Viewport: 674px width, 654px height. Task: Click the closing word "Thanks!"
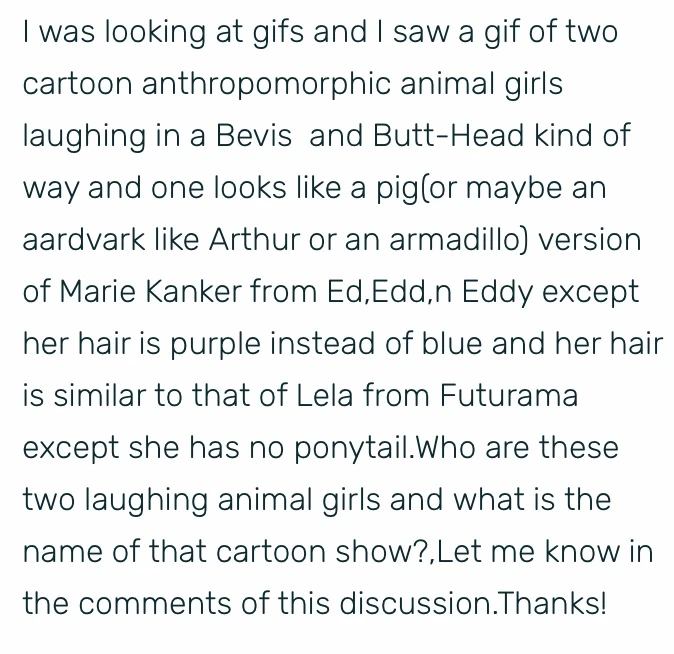(555, 604)
